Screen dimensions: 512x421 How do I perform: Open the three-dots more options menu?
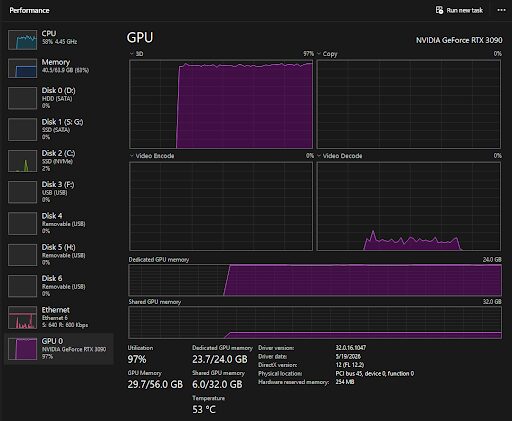pyautogui.click(x=501, y=10)
